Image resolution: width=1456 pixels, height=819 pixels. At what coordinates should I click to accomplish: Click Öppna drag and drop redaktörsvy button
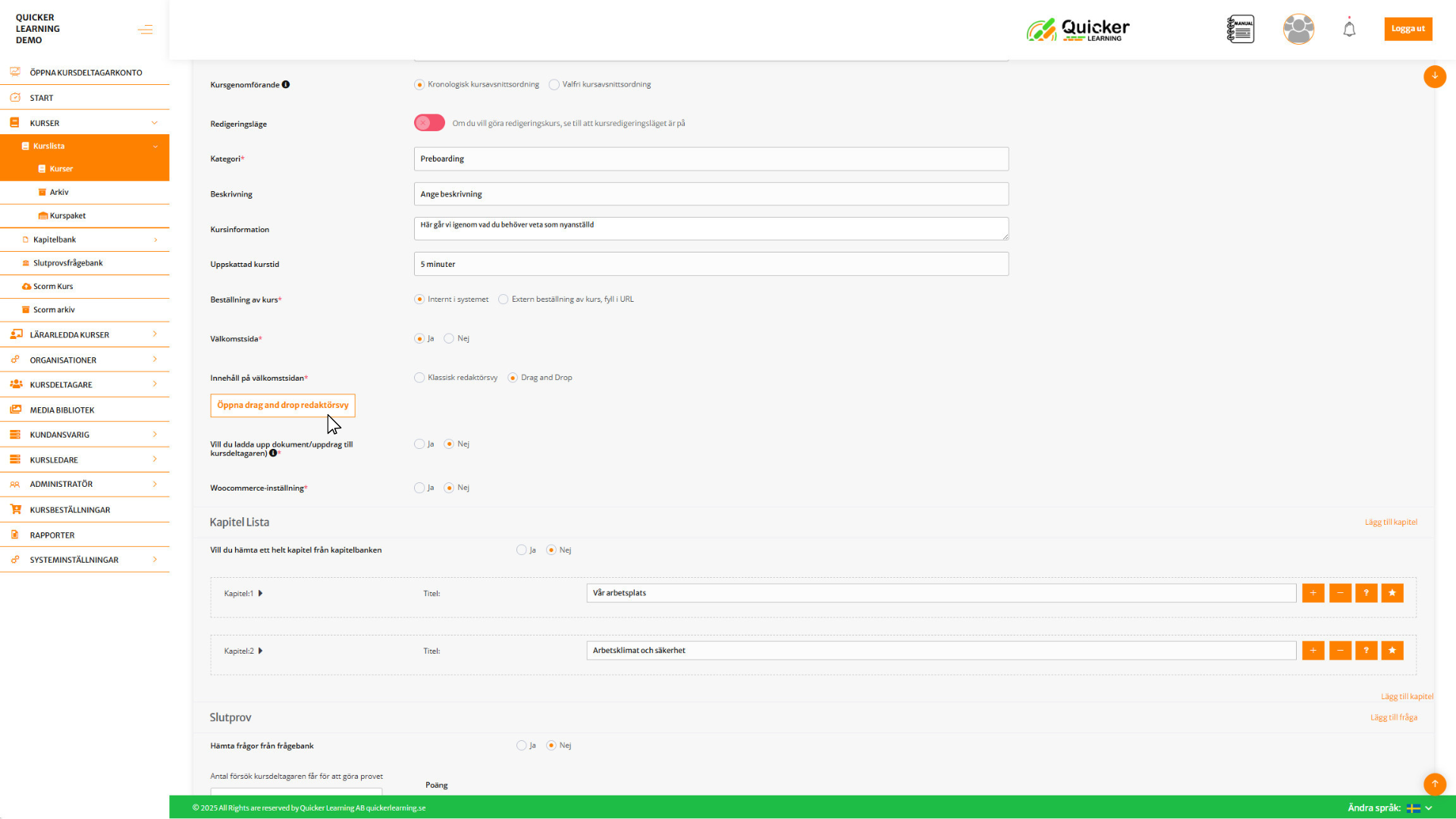click(x=282, y=405)
